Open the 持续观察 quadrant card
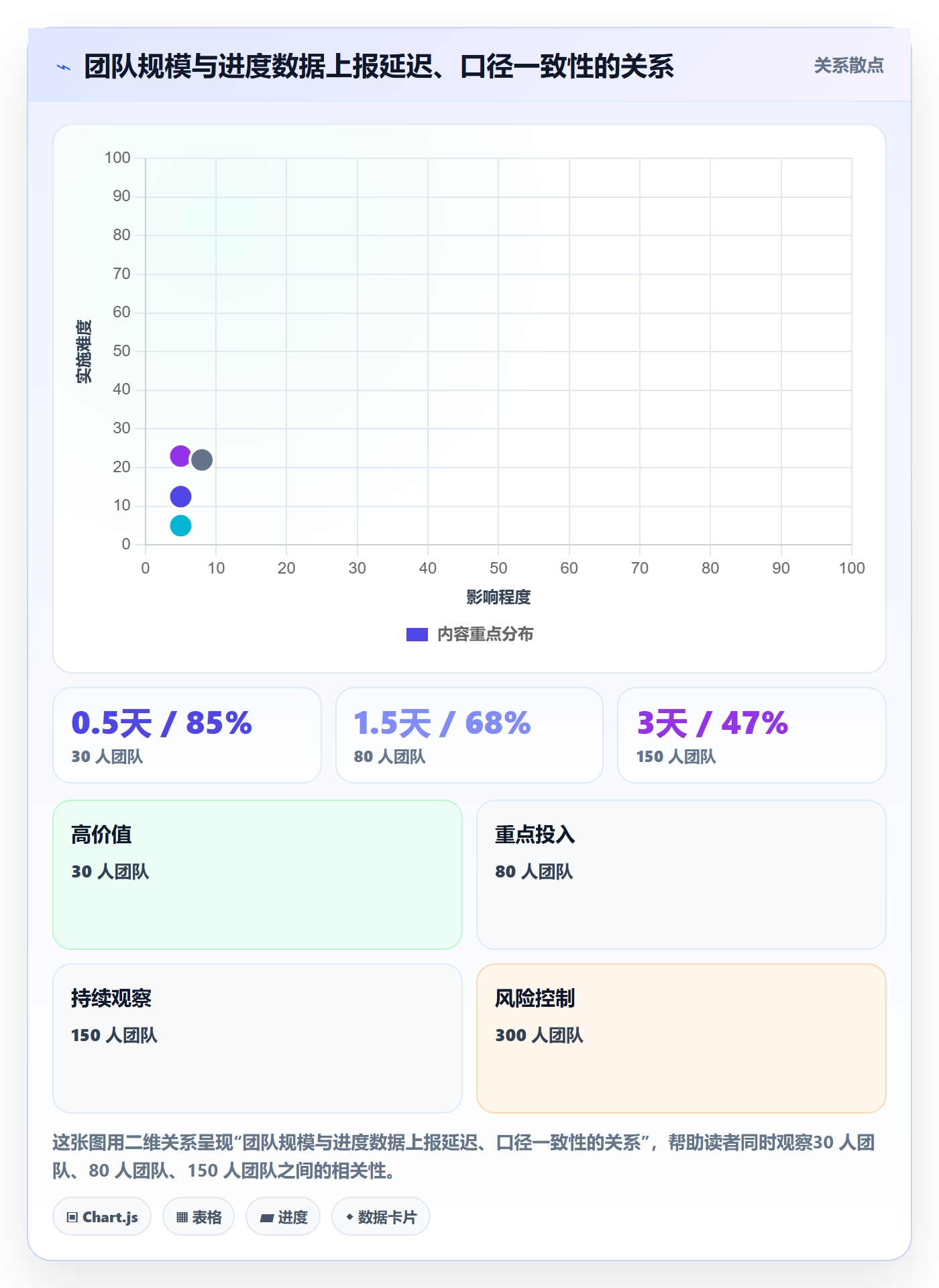This screenshot has height=1288, width=939. [x=258, y=1038]
